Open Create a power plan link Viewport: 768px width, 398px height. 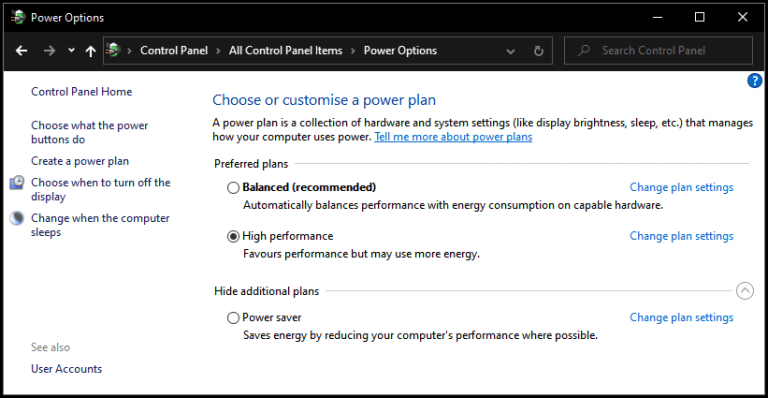80,161
